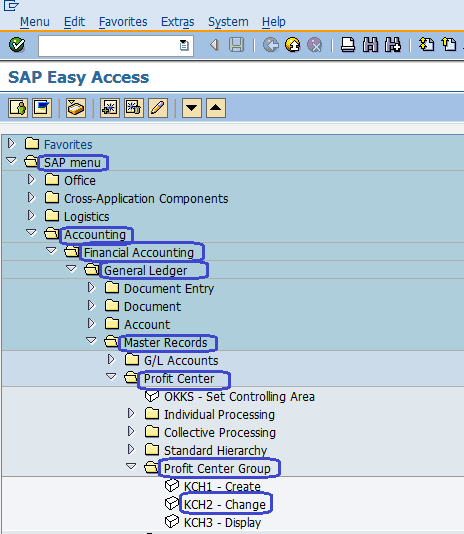Select the Favorites label in tree
Viewport: 464px width, 534px height.
[68, 145]
